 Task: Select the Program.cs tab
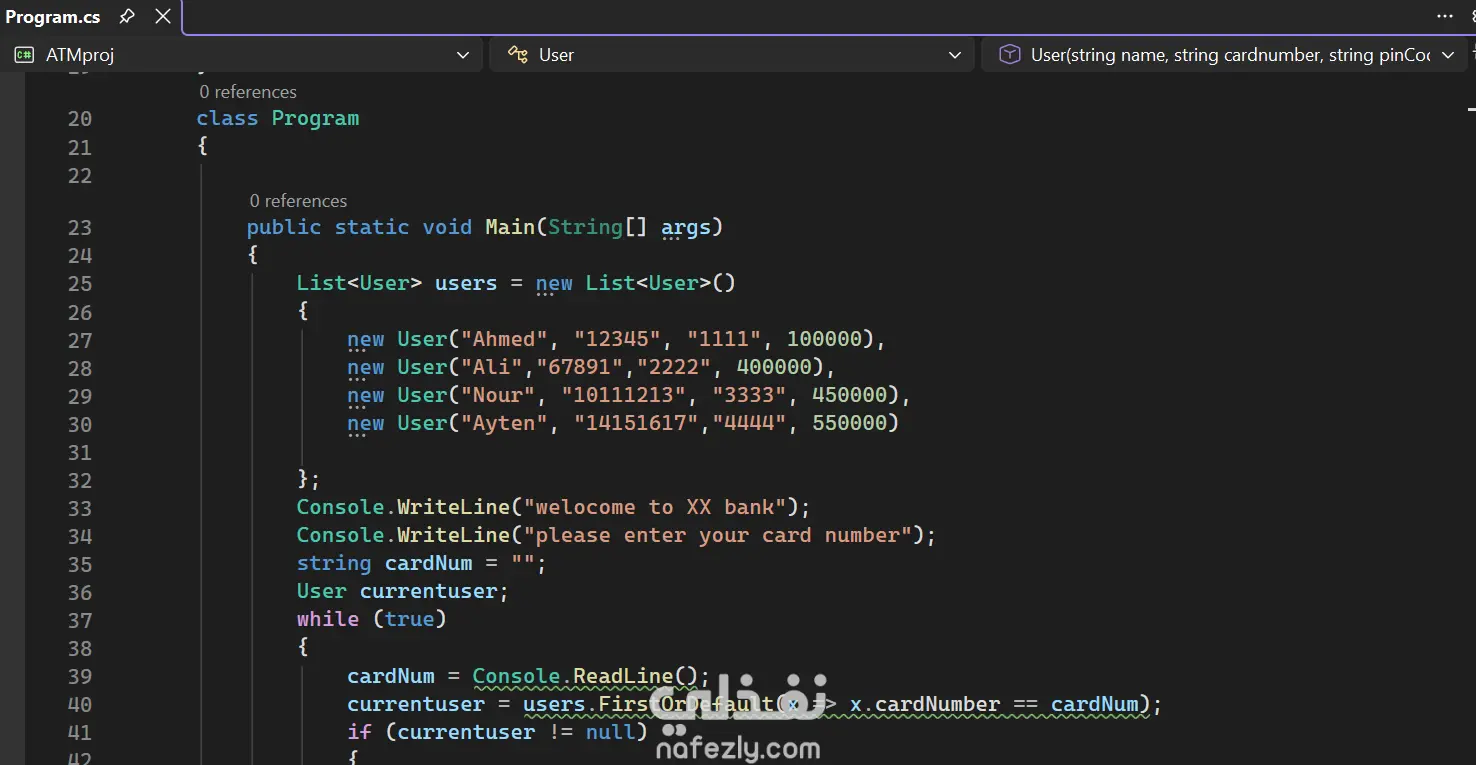pos(53,17)
